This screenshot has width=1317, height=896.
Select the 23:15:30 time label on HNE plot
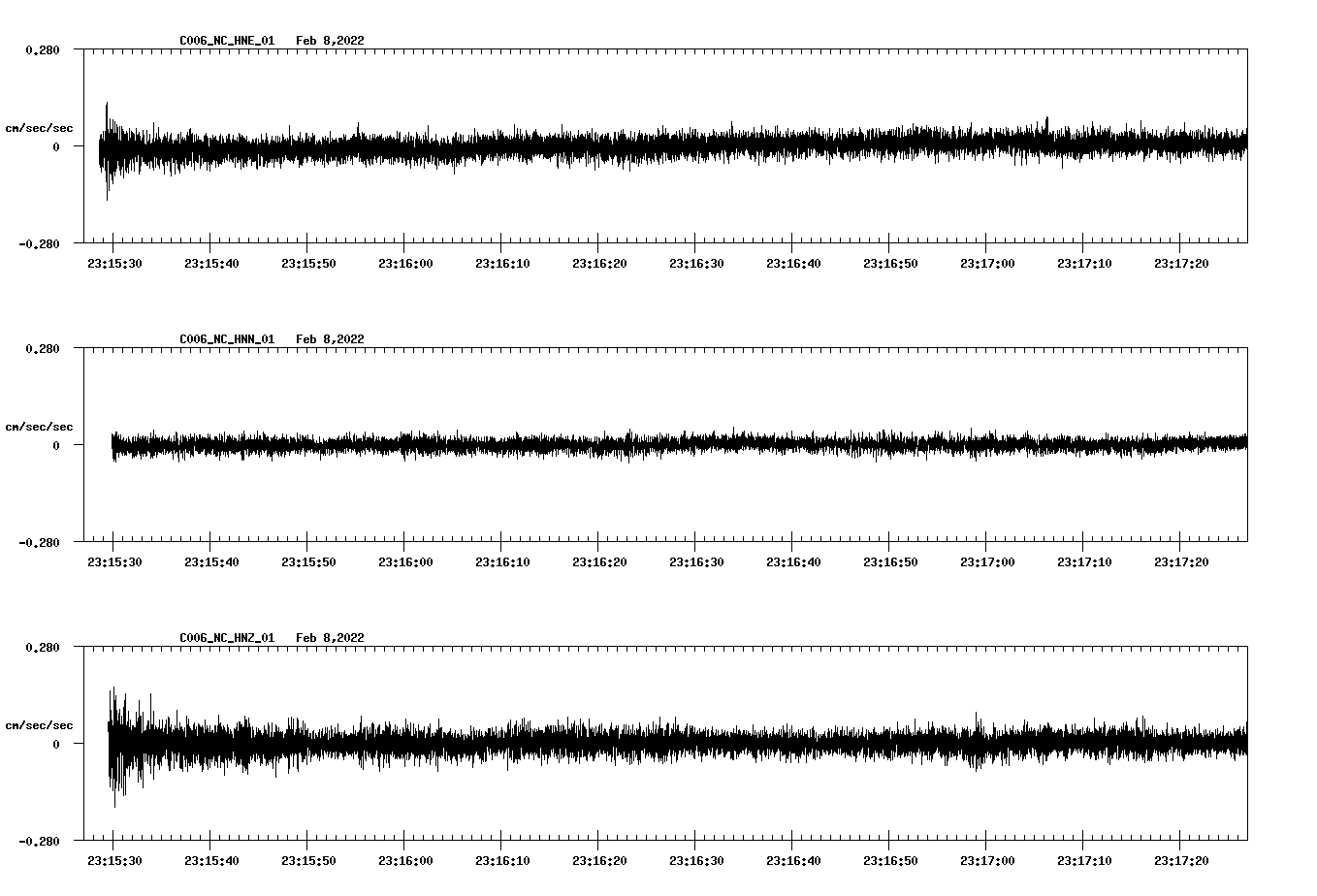114,263
